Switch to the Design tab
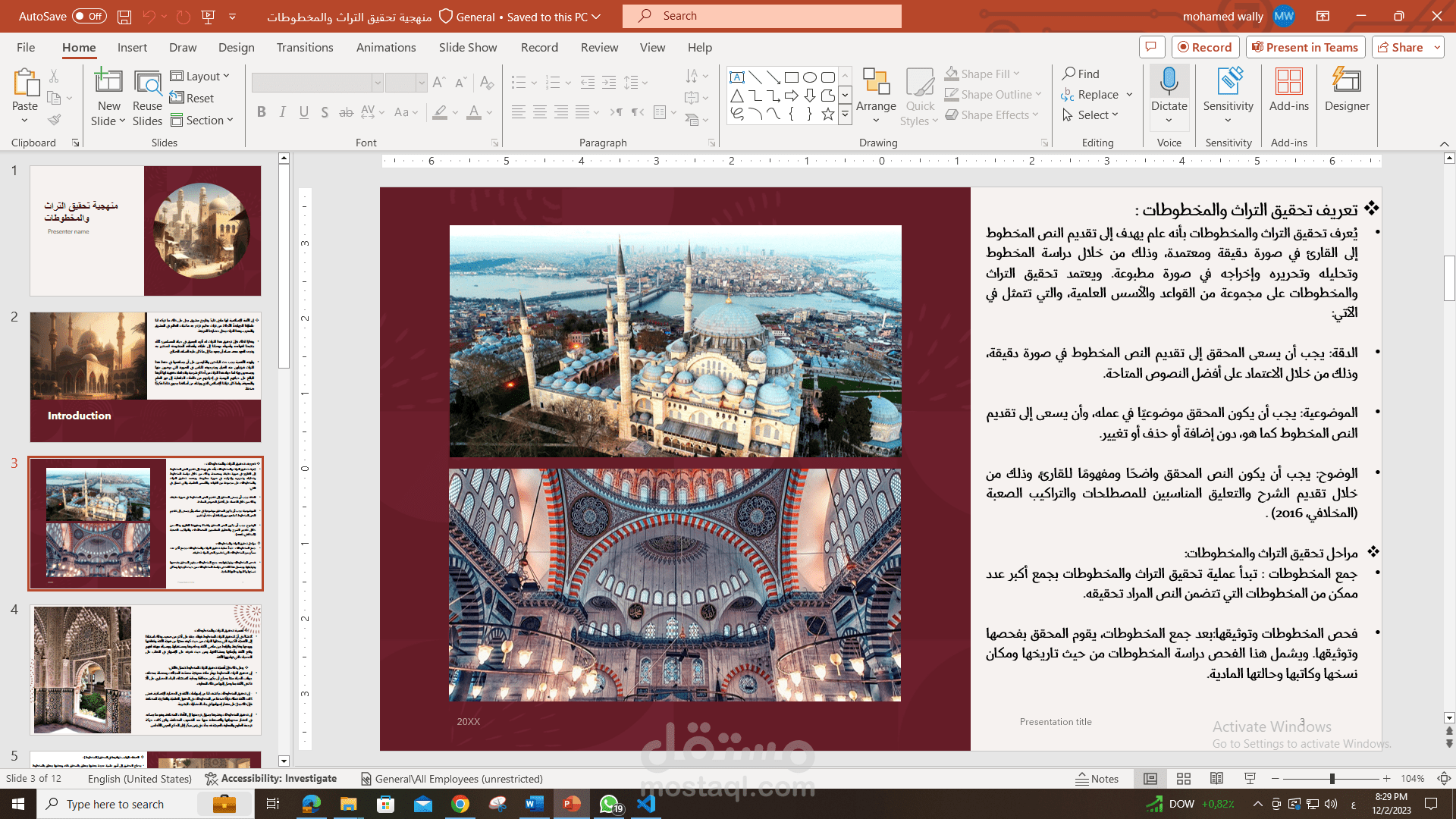 point(237,47)
